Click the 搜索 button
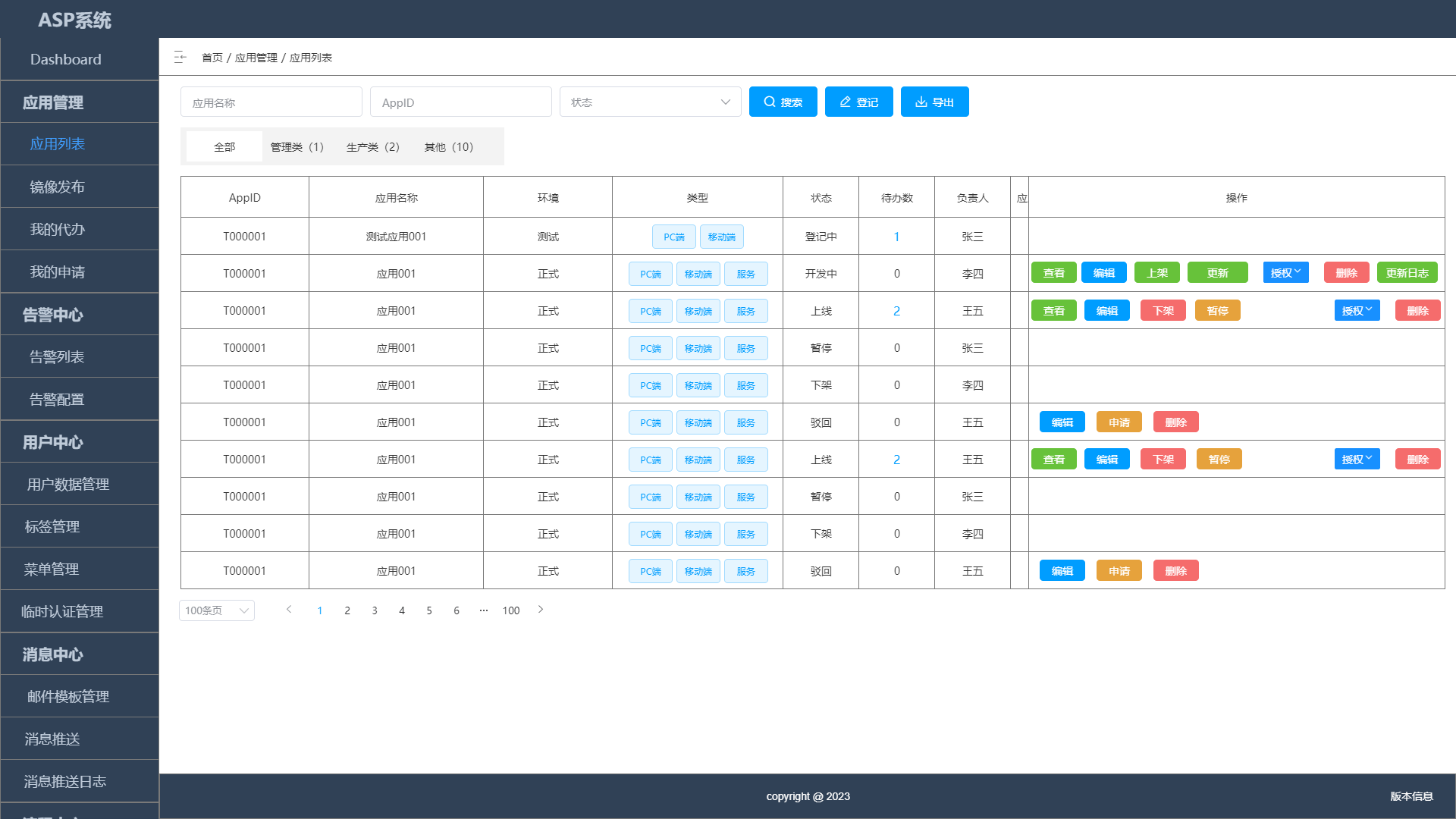Image resolution: width=1456 pixels, height=819 pixels. coord(783,102)
